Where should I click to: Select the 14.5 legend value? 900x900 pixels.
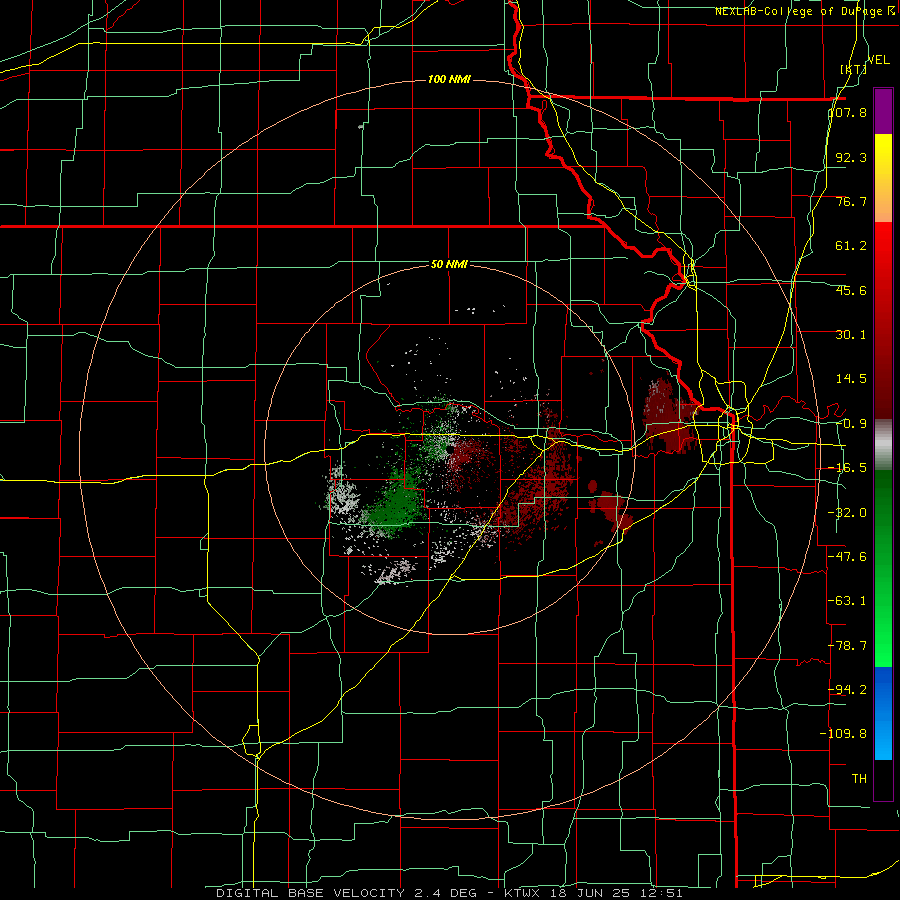pyautogui.click(x=851, y=379)
